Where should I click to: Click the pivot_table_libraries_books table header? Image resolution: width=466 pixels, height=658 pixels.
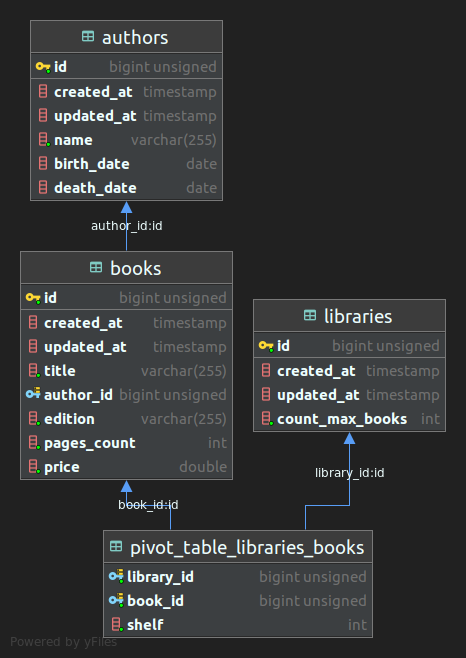click(x=238, y=547)
